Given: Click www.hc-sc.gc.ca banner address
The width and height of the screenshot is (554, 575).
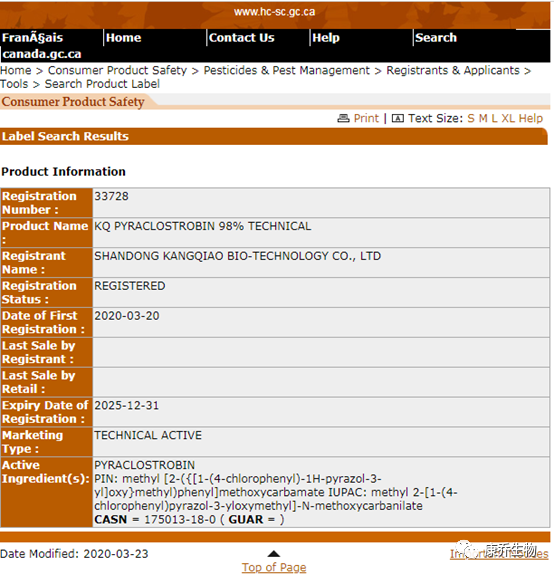Looking at the screenshot, I should click(x=274, y=12).
